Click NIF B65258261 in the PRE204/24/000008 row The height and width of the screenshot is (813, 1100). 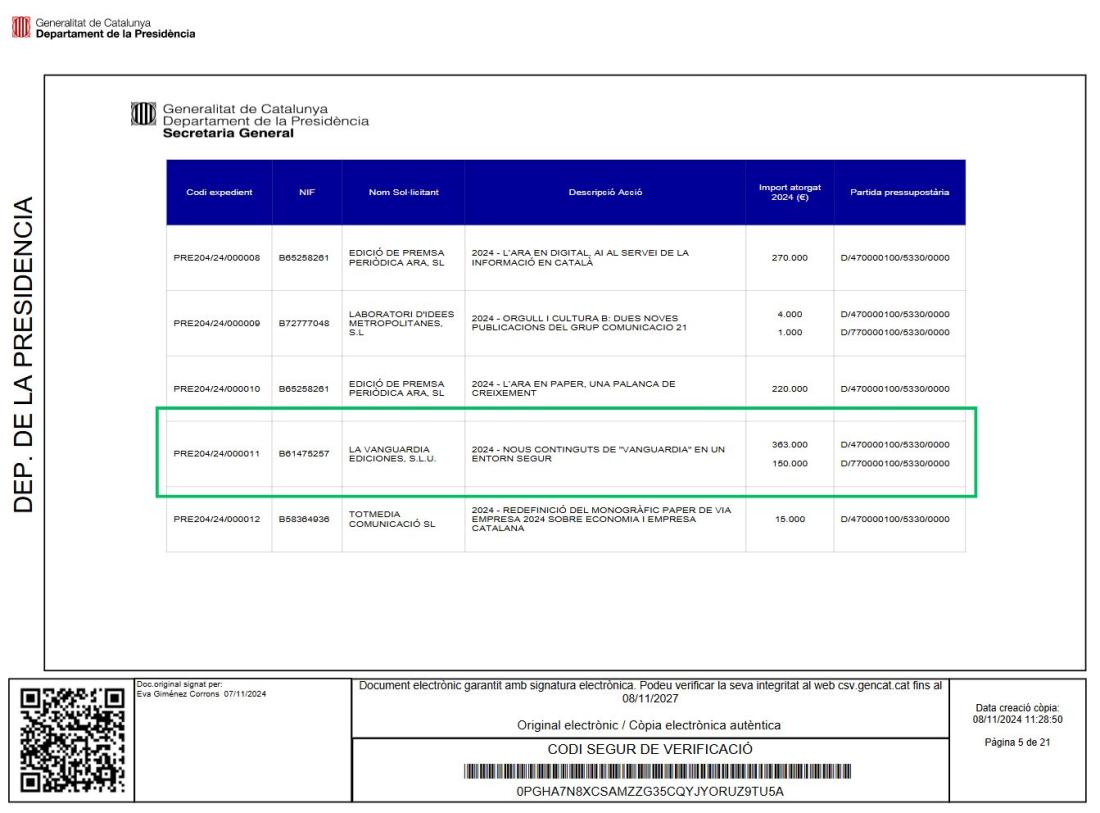pyautogui.click(x=304, y=258)
